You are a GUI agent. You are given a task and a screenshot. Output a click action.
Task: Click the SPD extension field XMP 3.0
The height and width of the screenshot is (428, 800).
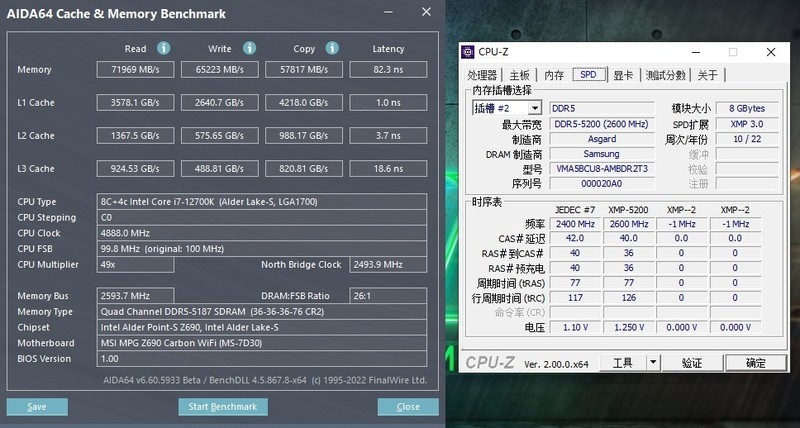(747, 124)
